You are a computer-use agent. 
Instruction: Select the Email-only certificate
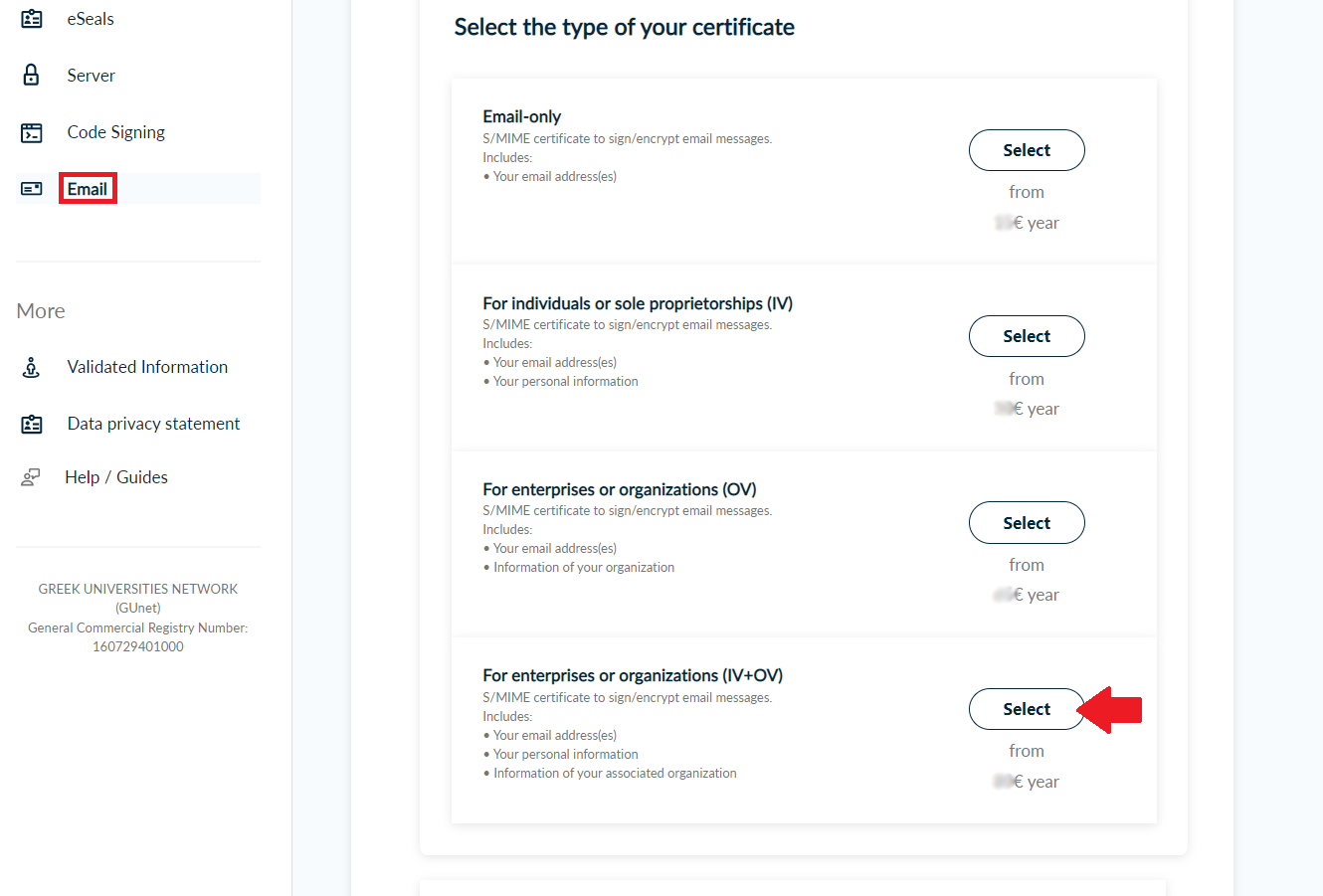coord(1027,150)
